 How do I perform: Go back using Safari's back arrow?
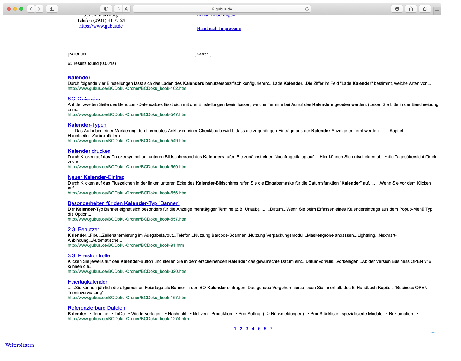point(31,9)
